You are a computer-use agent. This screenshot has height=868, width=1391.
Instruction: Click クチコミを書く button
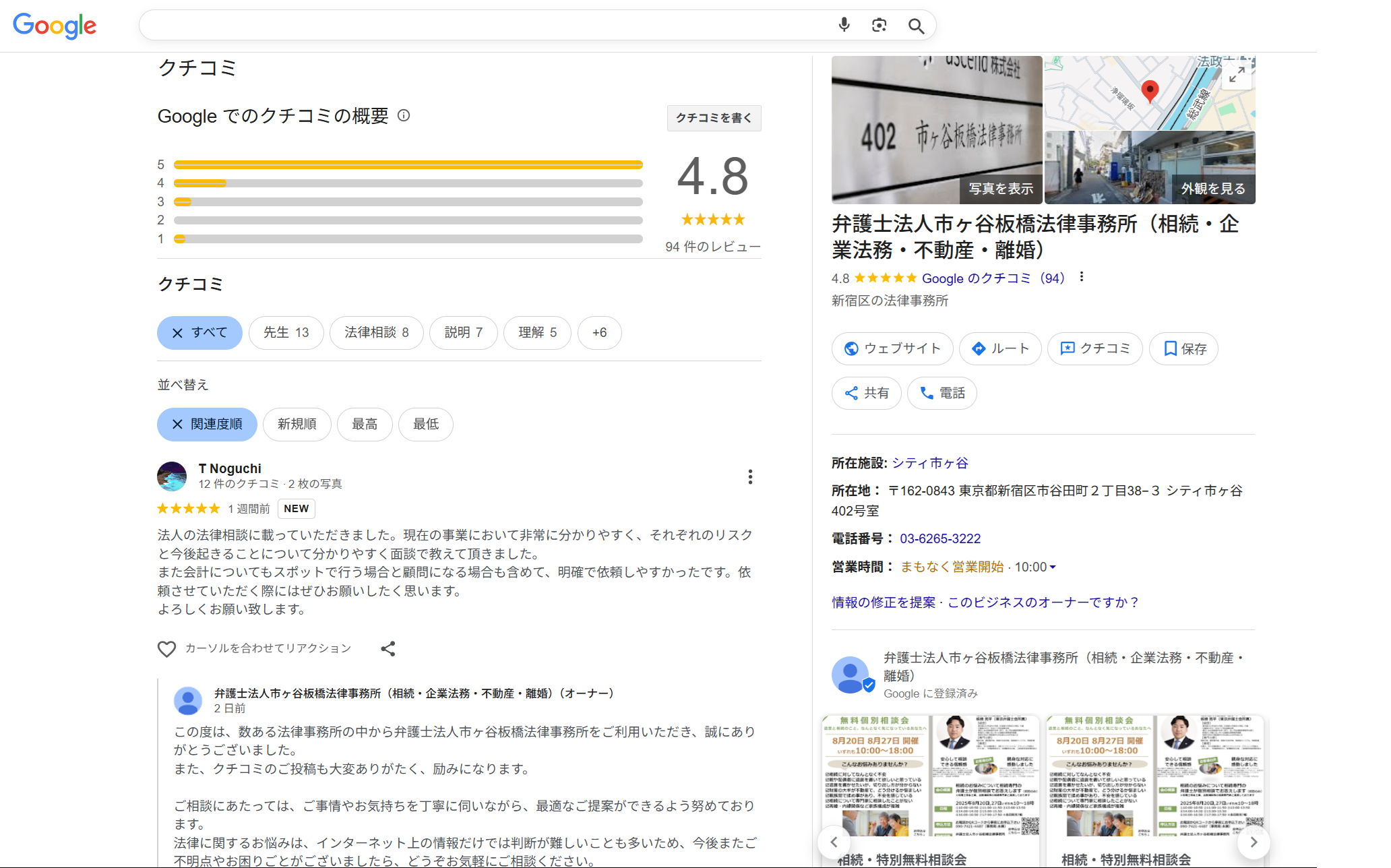pyautogui.click(x=714, y=118)
